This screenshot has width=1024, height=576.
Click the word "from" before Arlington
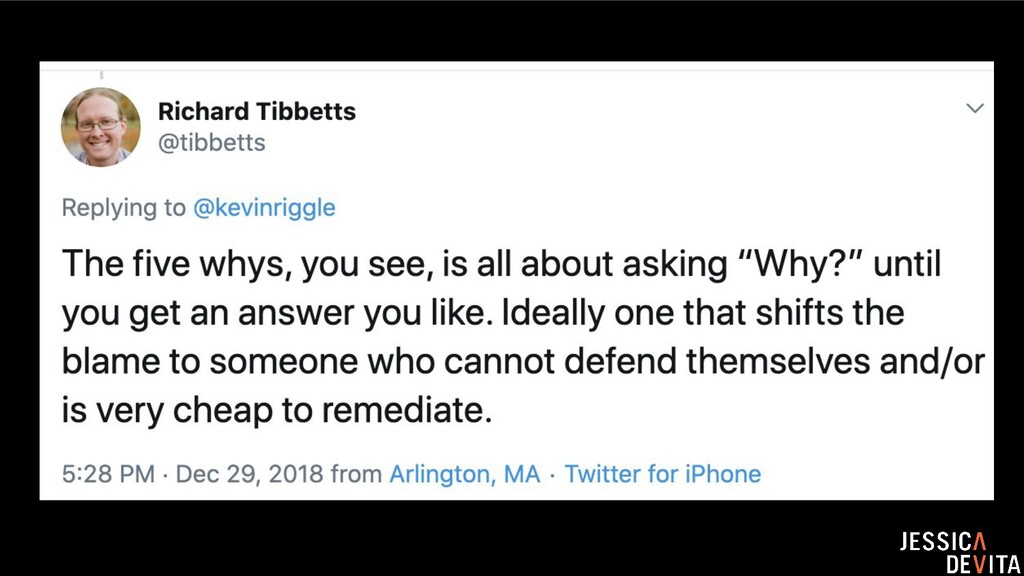[x=356, y=473]
